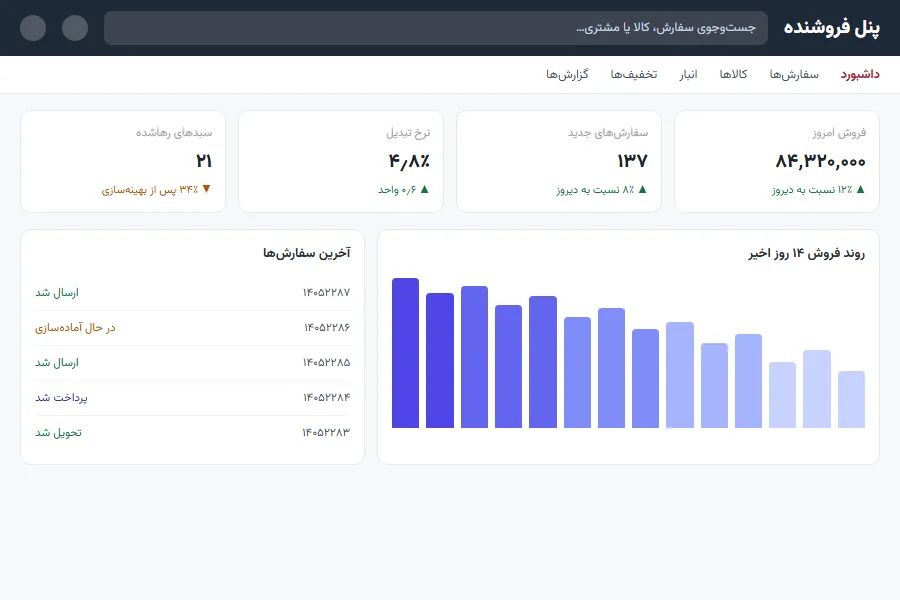900x600 pixels.
Task: Click the پرداخت شد status label
Action: [61, 397]
